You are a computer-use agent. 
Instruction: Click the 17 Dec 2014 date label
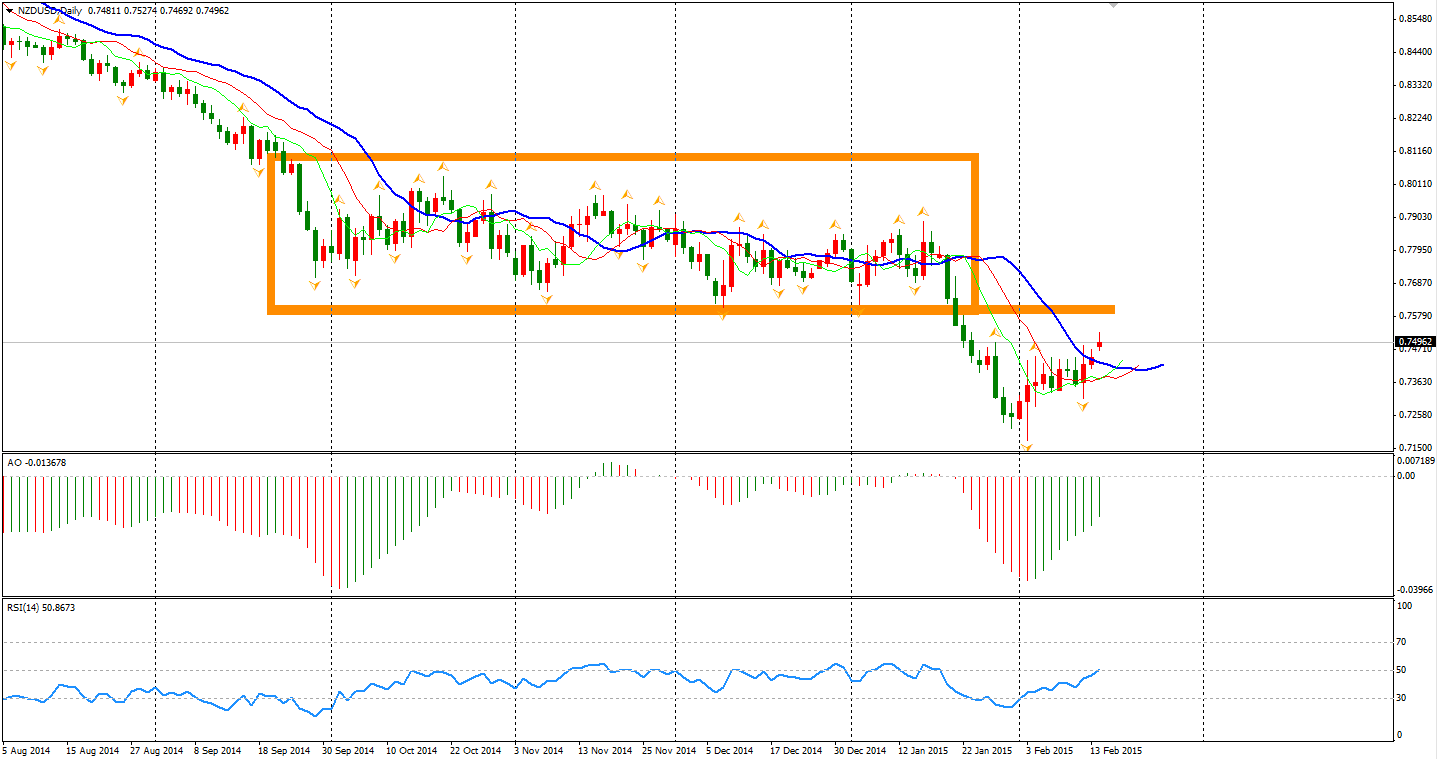click(797, 749)
